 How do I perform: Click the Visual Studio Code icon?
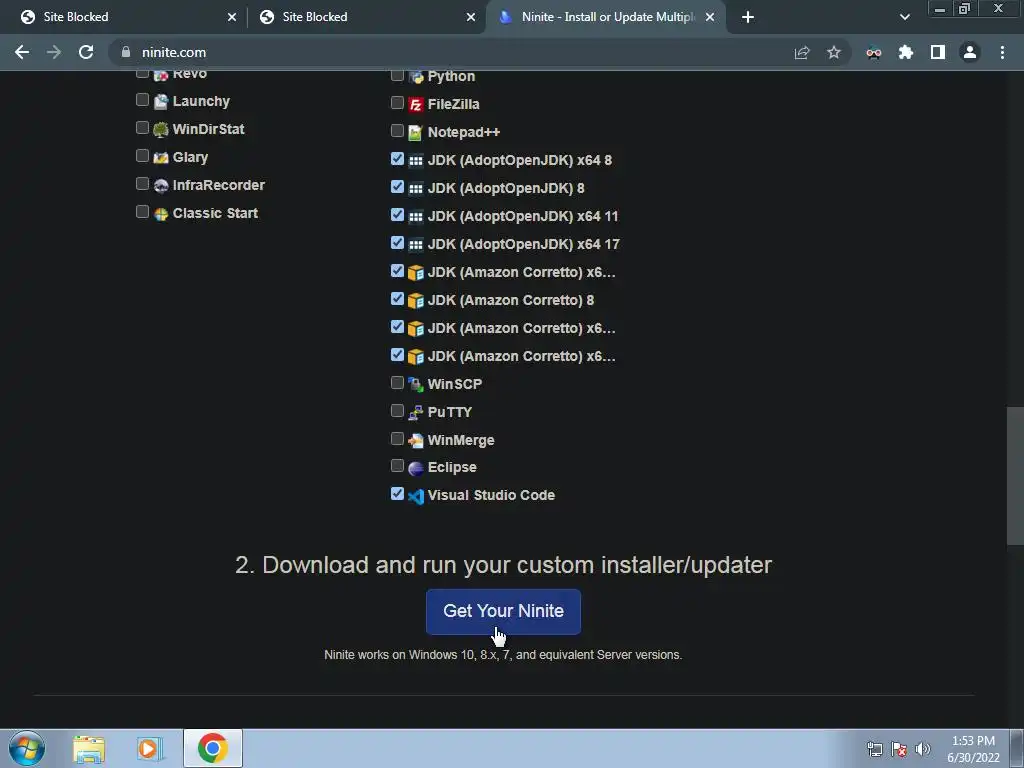[416, 496]
